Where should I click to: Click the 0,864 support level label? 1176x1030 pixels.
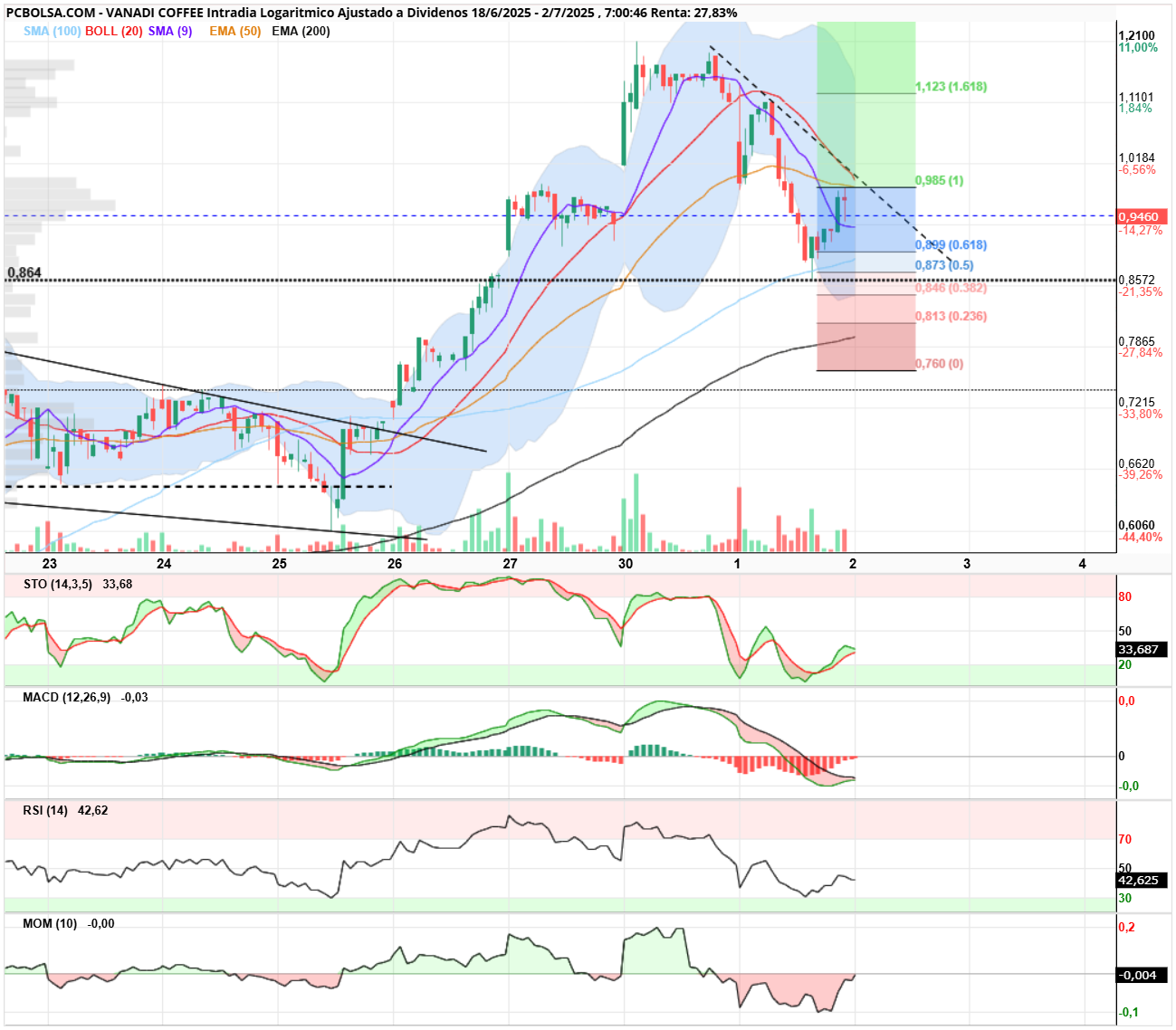(24, 272)
